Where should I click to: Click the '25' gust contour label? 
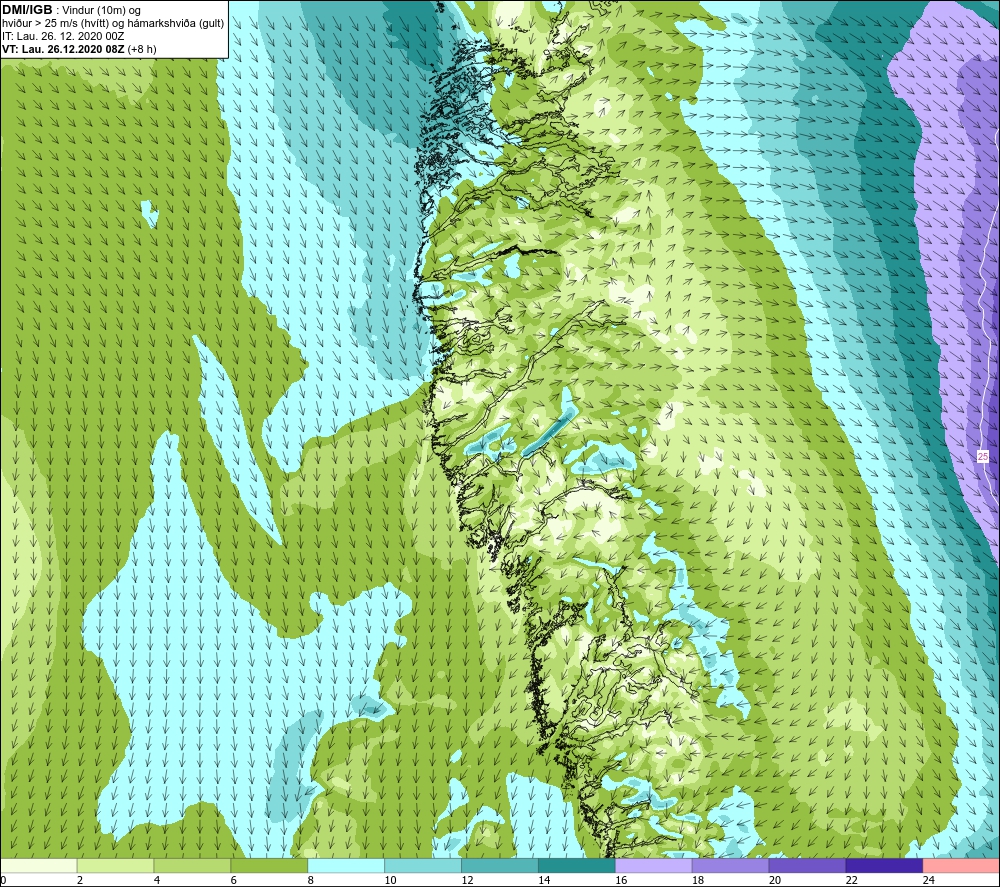(x=983, y=457)
